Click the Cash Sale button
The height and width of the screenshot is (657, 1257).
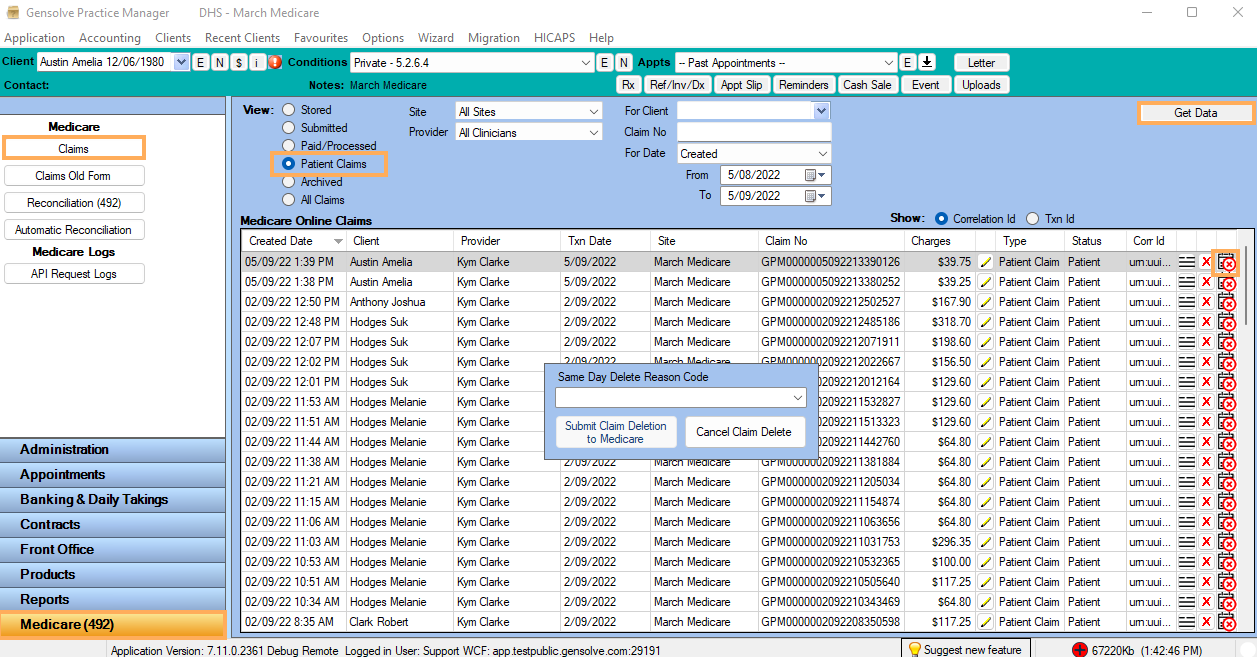coord(867,85)
